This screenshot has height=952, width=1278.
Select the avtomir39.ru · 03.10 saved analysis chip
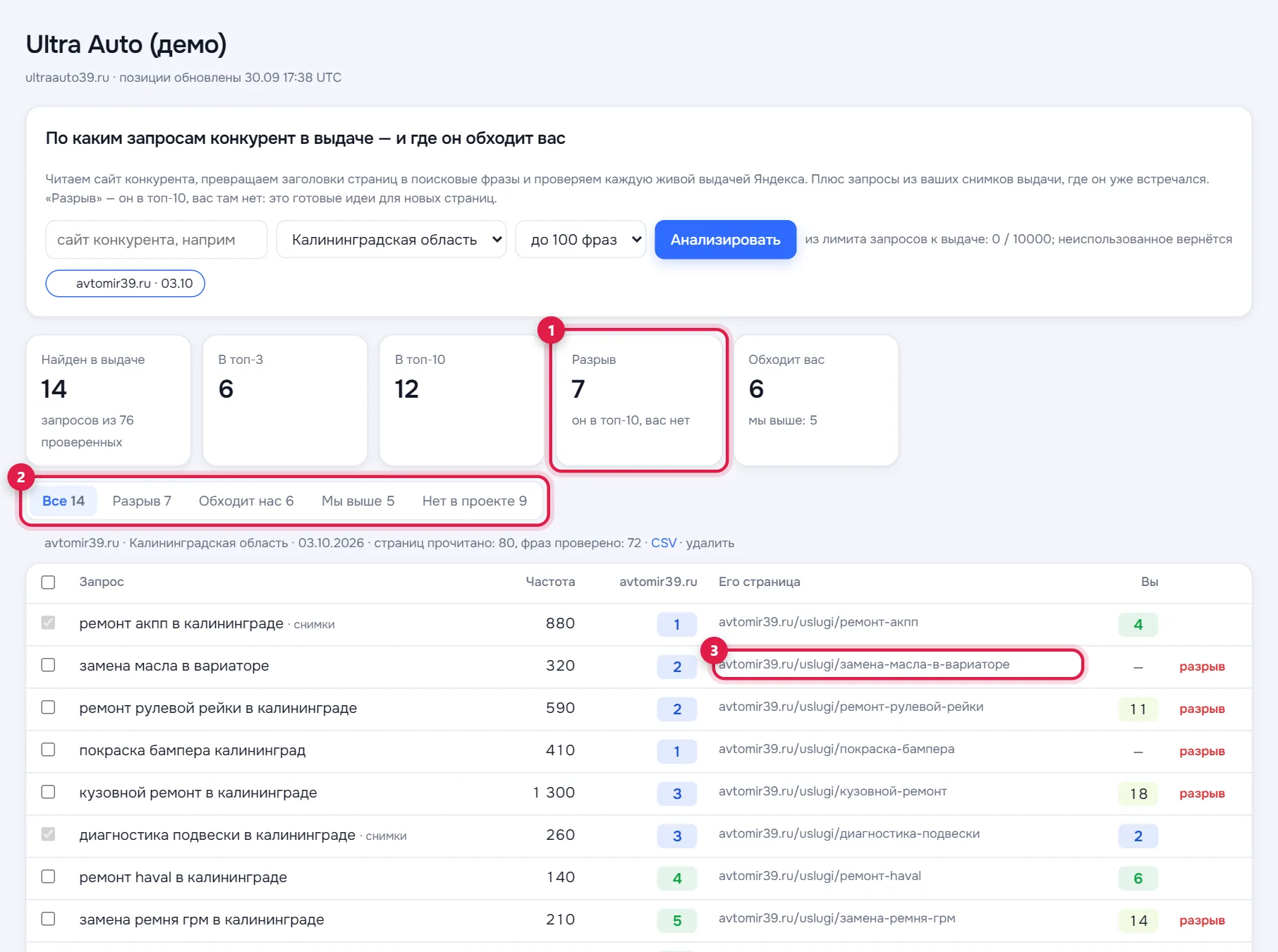126,283
